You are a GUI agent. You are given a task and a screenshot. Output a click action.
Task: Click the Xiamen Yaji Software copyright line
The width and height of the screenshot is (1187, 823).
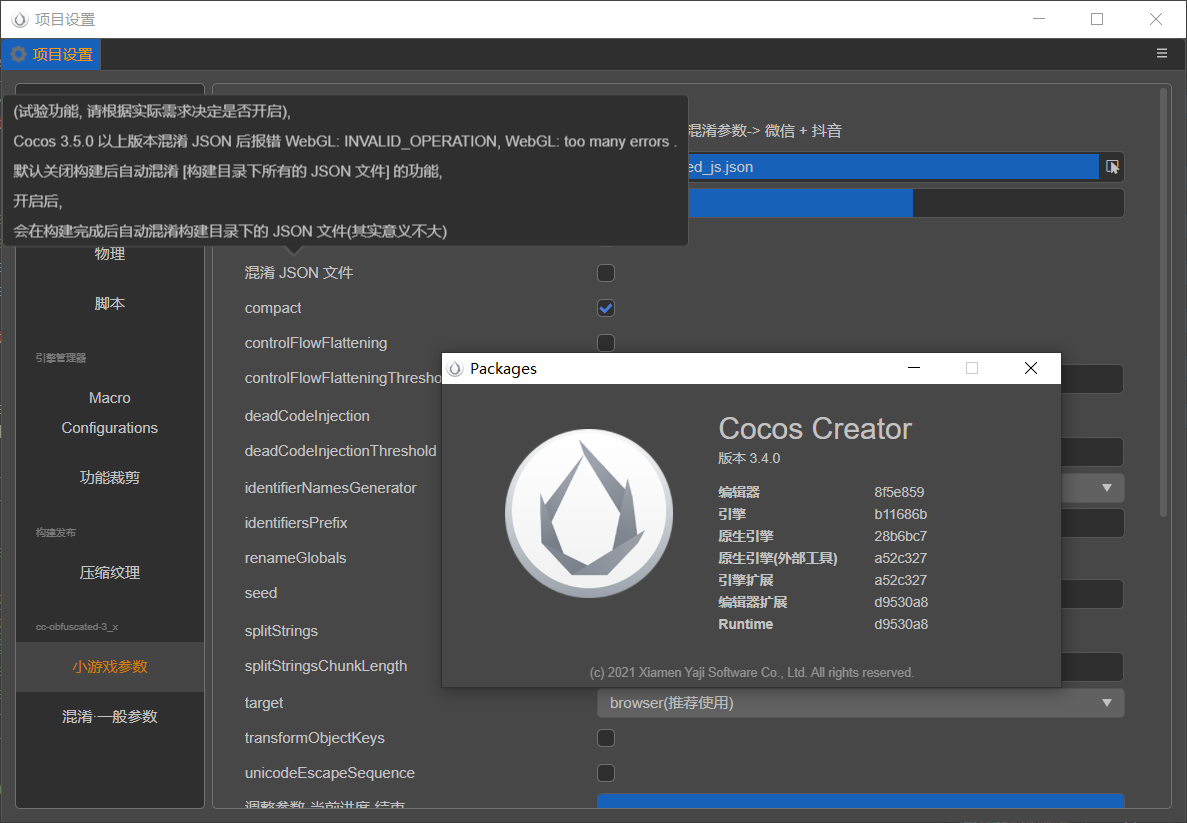pos(752,672)
